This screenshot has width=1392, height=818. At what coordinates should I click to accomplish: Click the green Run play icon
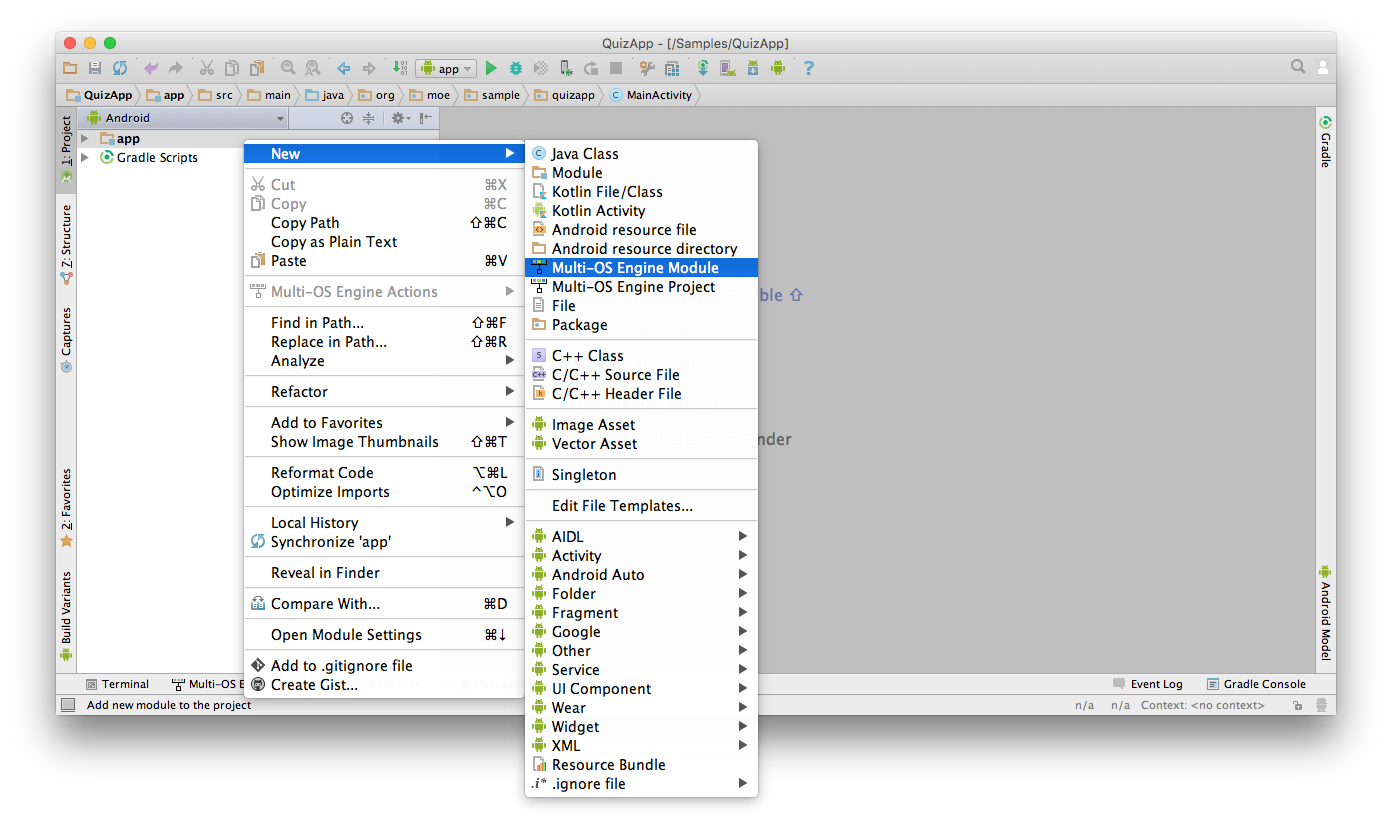(x=490, y=68)
